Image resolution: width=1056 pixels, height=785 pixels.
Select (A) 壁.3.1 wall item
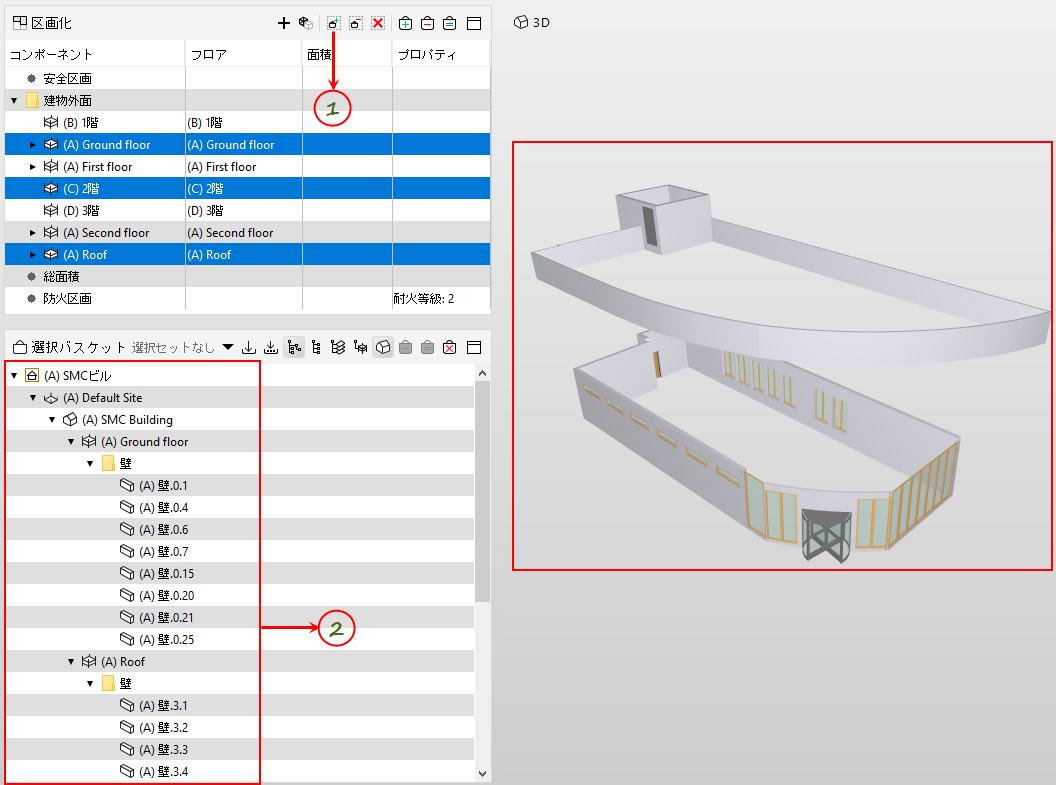163,706
